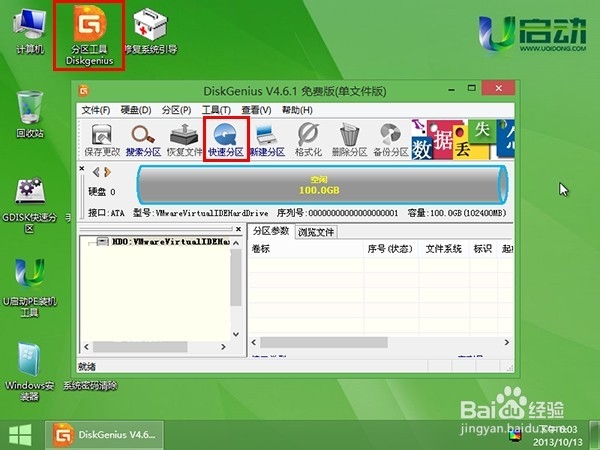Image resolution: width=600 pixels, height=450 pixels.
Task: Open the 修复系统引导 desktop shortcut
Action: (151, 31)
